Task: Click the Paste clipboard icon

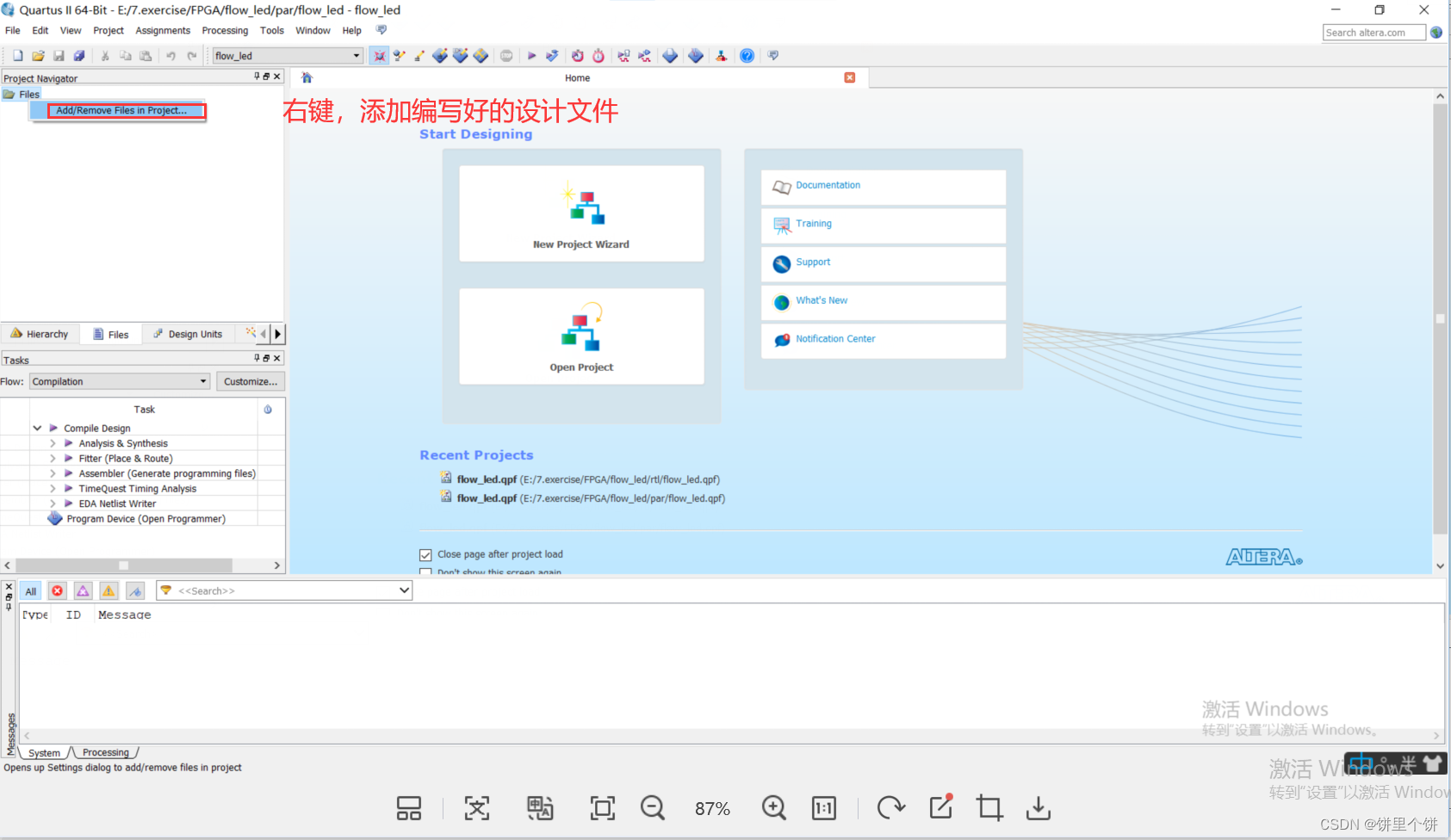Action: coord(146,56)
